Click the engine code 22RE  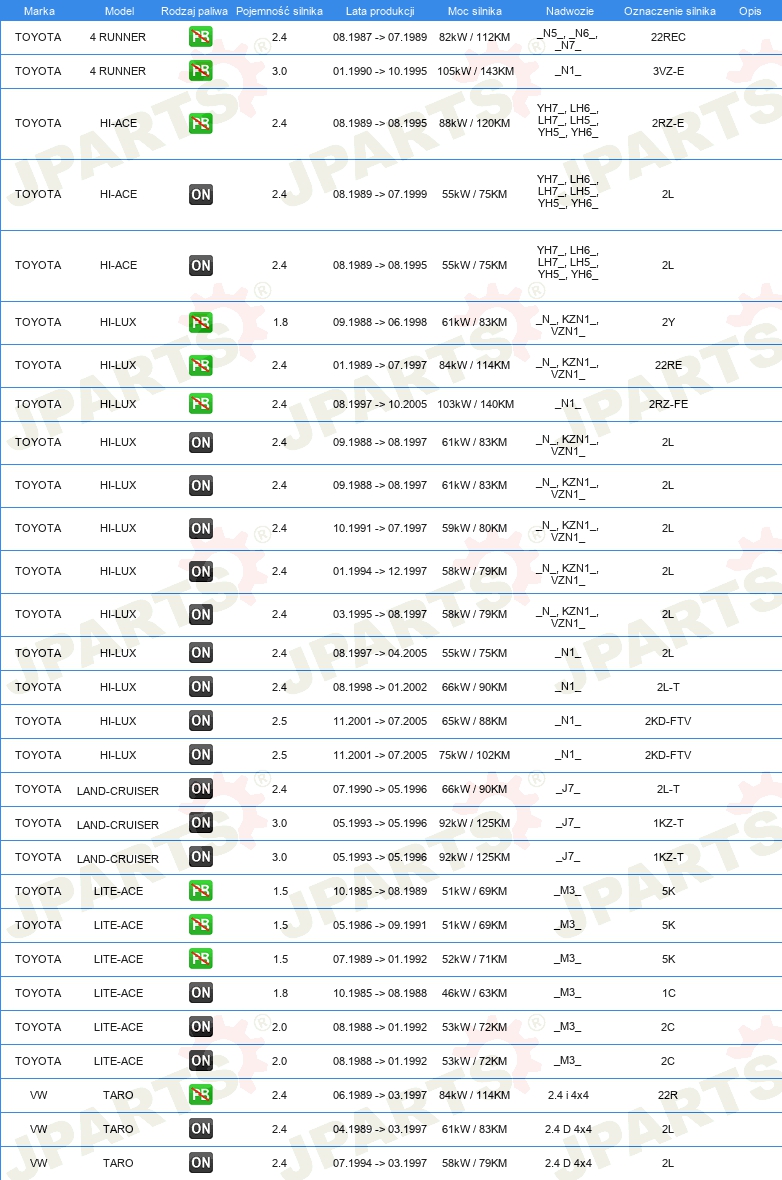(668, 365)
